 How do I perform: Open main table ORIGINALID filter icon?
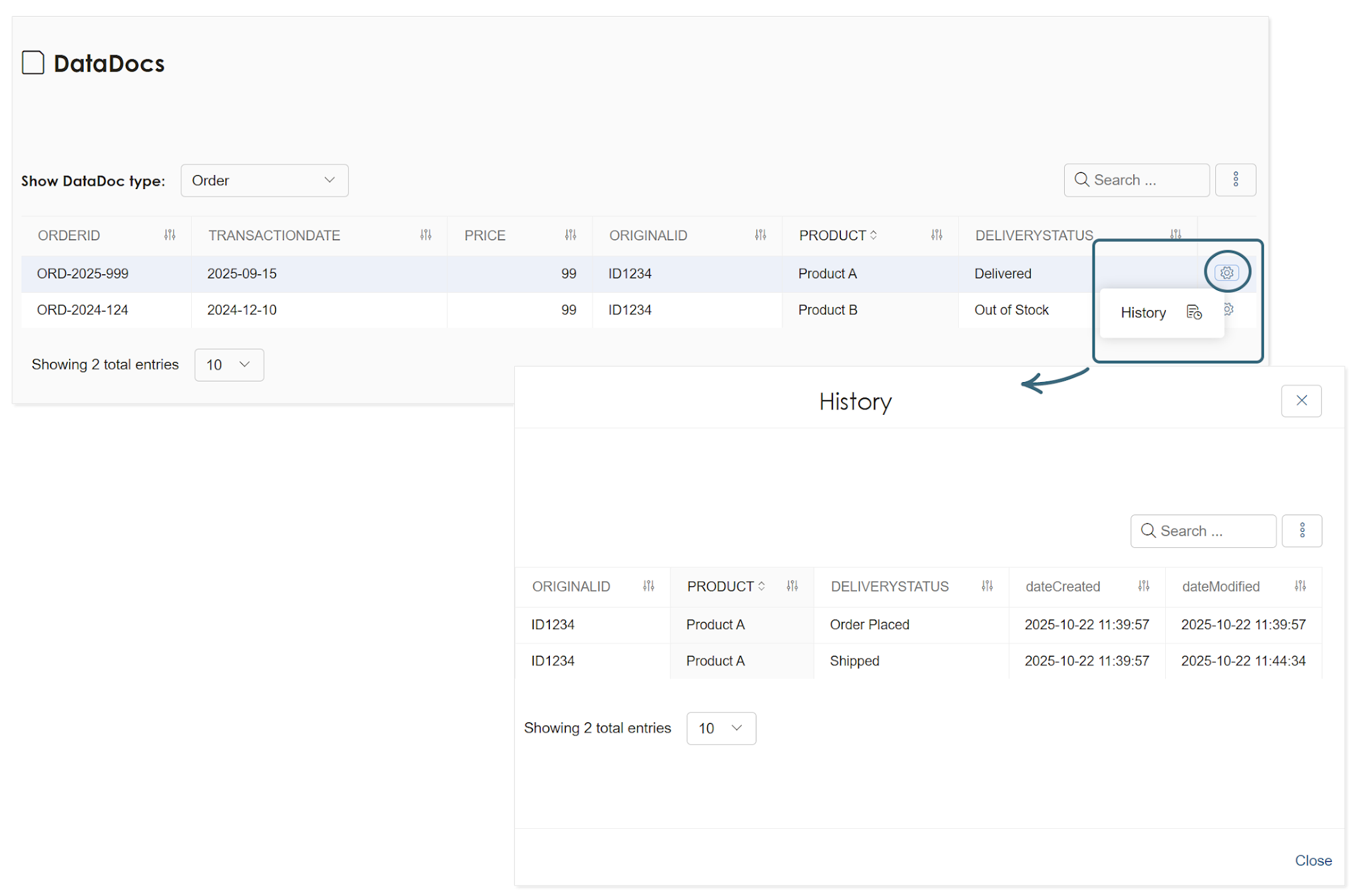[760, 235]
